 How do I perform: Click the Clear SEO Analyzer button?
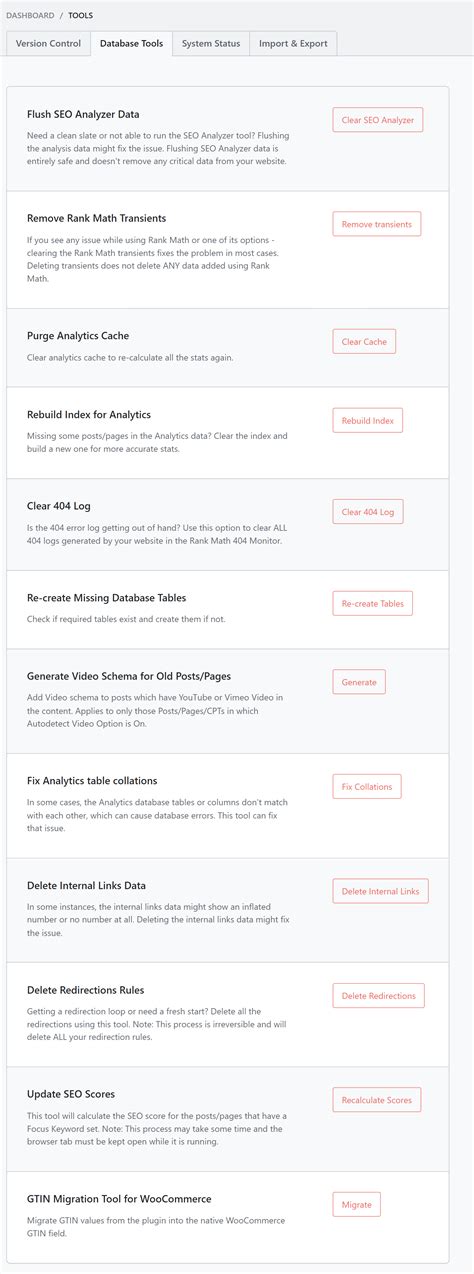(378, 120)
